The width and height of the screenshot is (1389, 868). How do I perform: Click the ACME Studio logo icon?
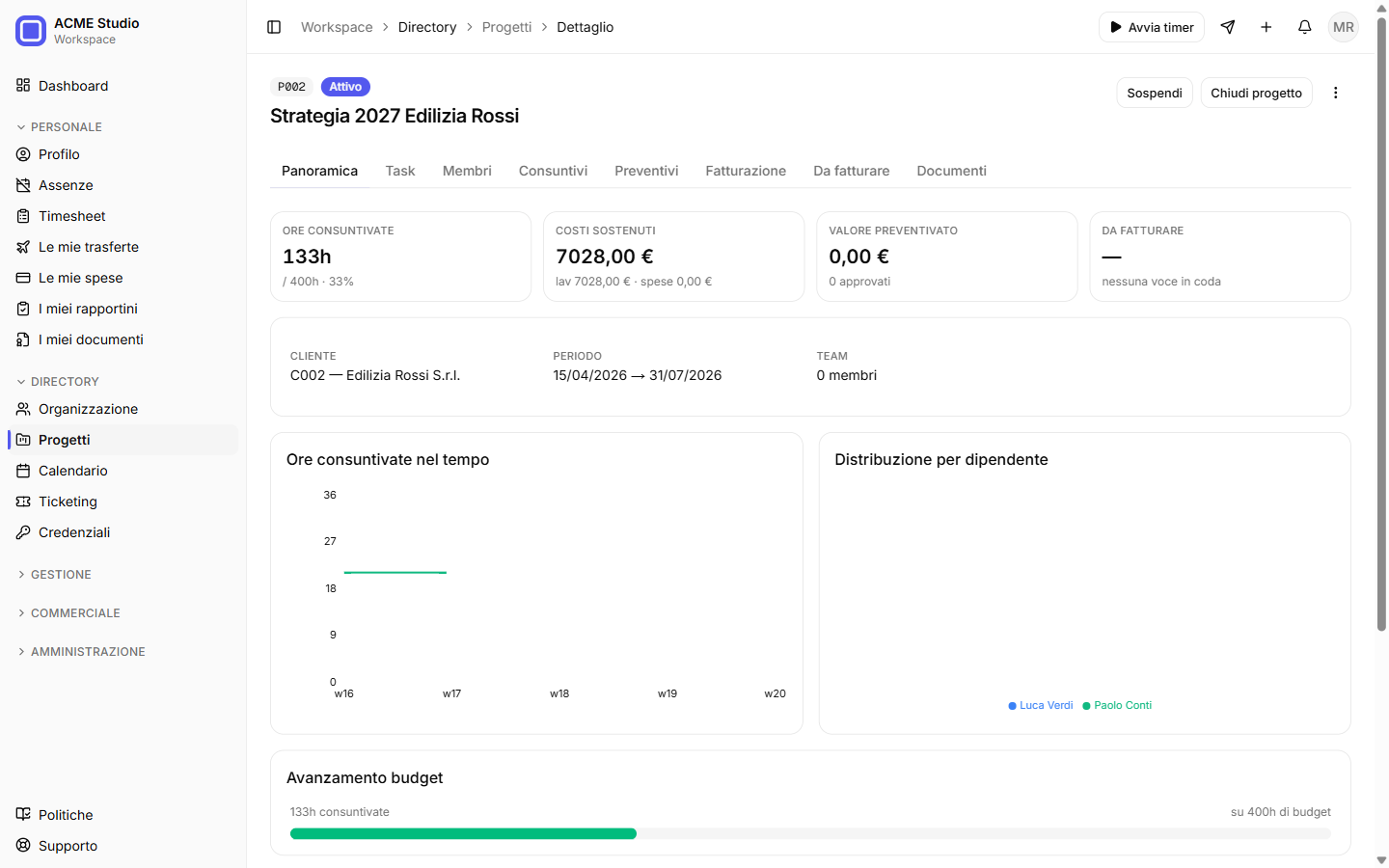point(31,31)
